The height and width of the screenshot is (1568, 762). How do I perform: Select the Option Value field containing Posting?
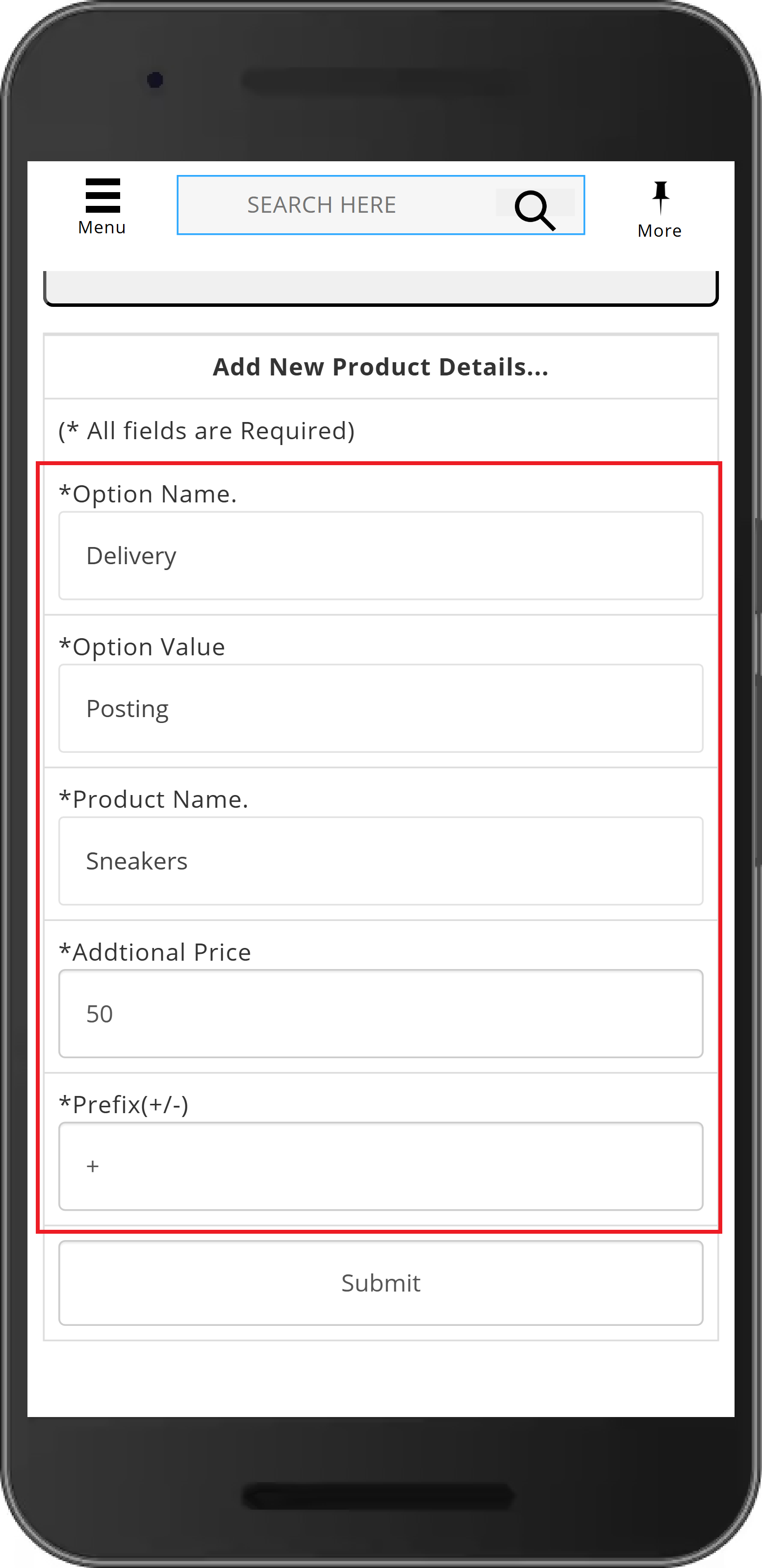pos(381,709)
